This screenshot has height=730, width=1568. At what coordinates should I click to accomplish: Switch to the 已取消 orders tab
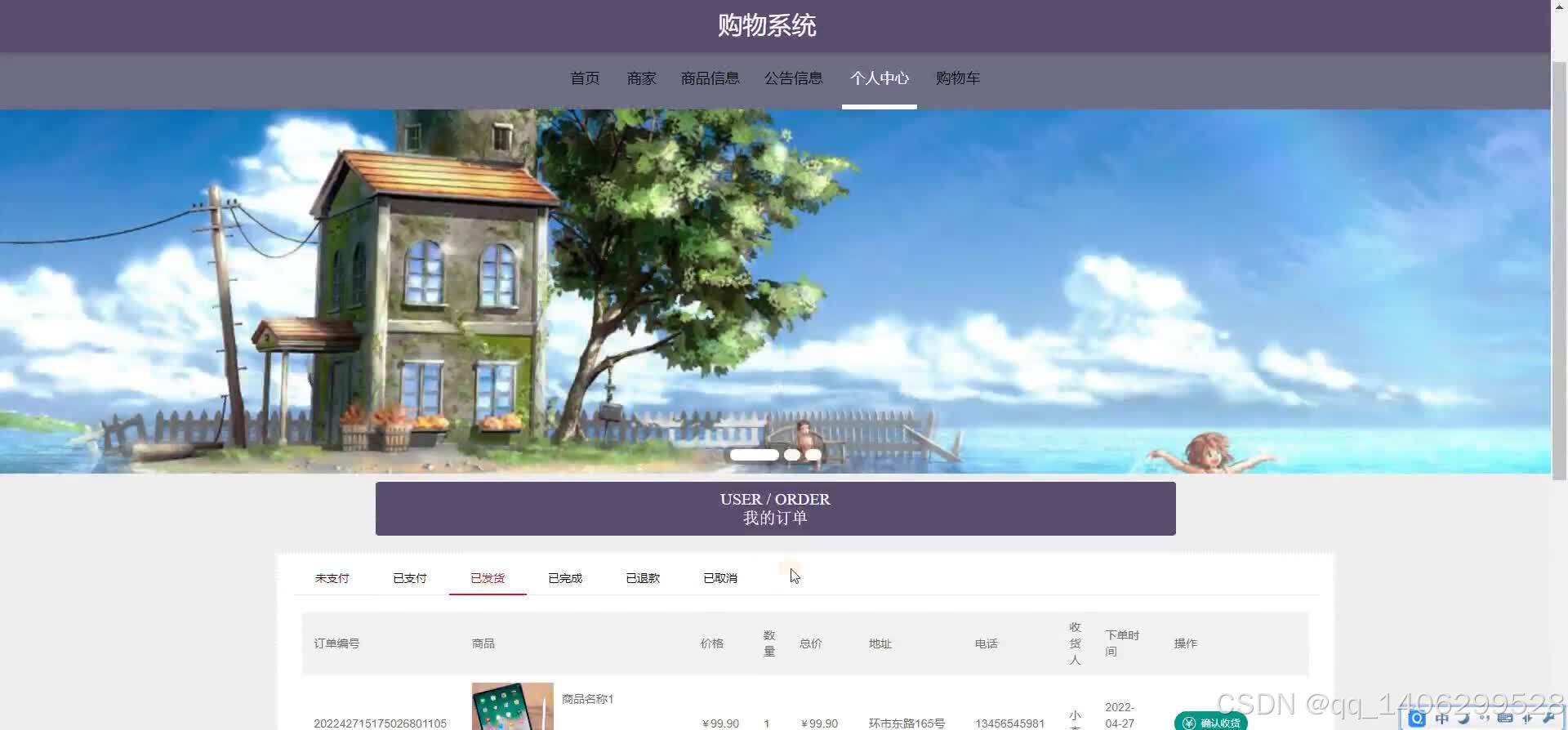[x=720, y=578]
